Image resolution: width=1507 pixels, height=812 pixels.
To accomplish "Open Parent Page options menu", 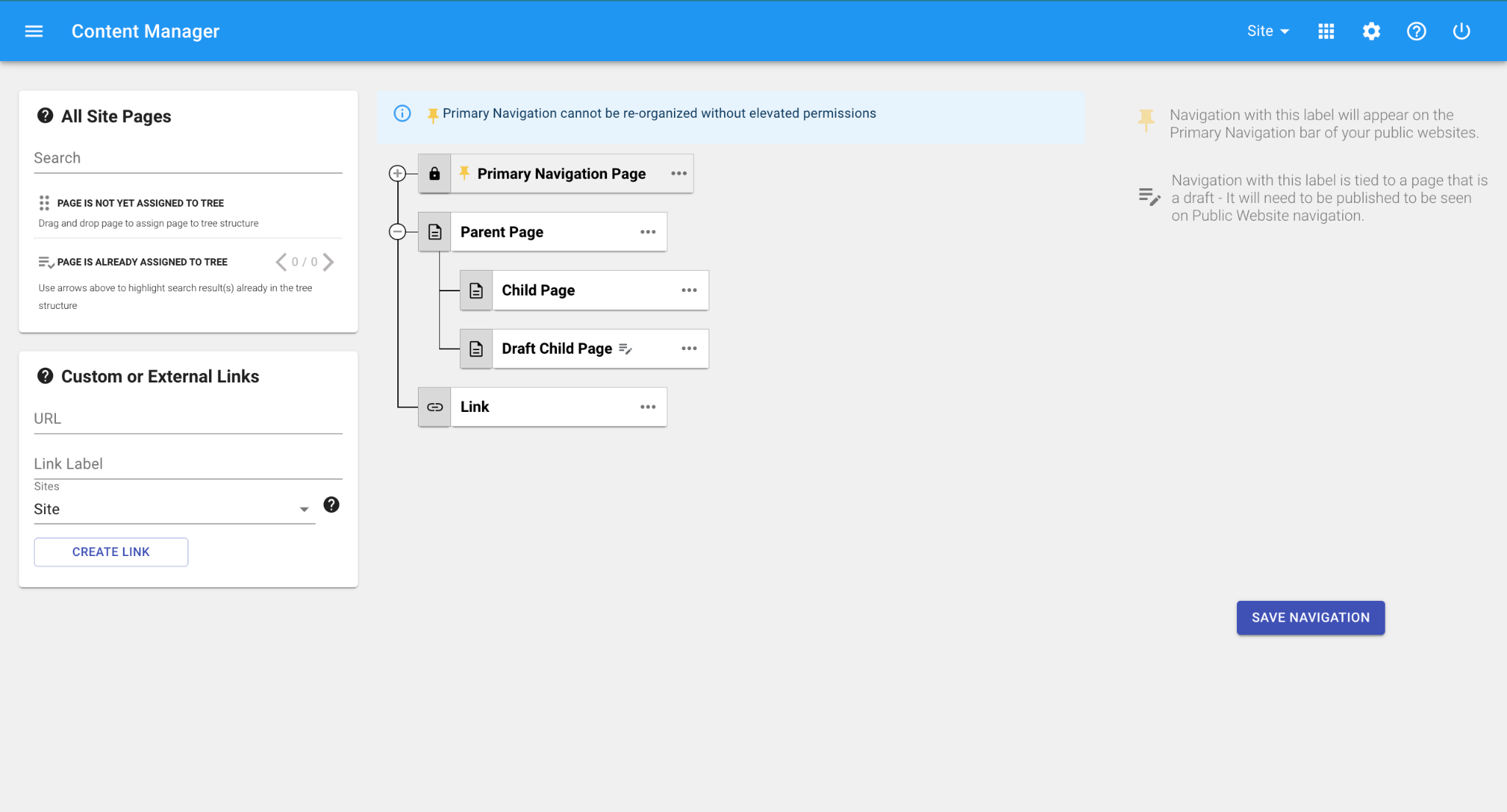I will click(648, 232).
